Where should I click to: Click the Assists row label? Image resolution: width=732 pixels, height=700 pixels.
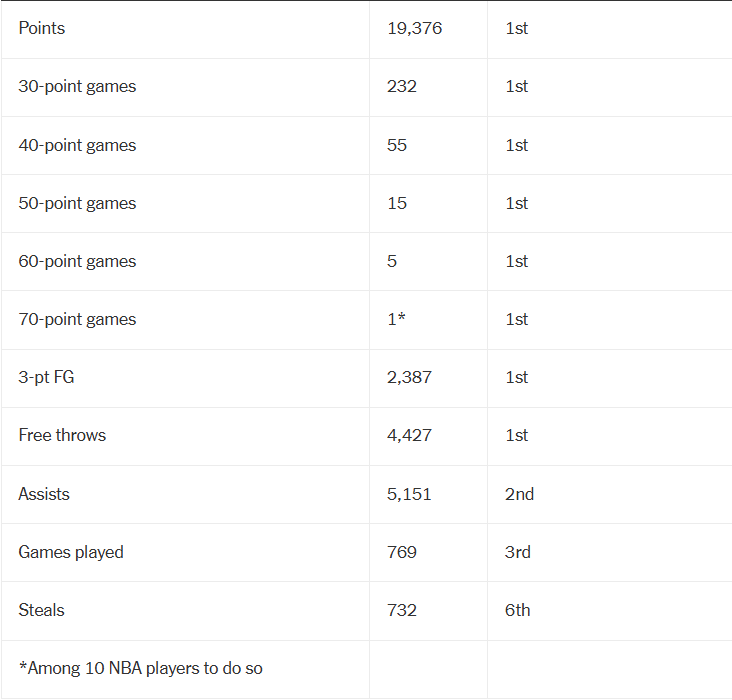(x=44, y=494)
